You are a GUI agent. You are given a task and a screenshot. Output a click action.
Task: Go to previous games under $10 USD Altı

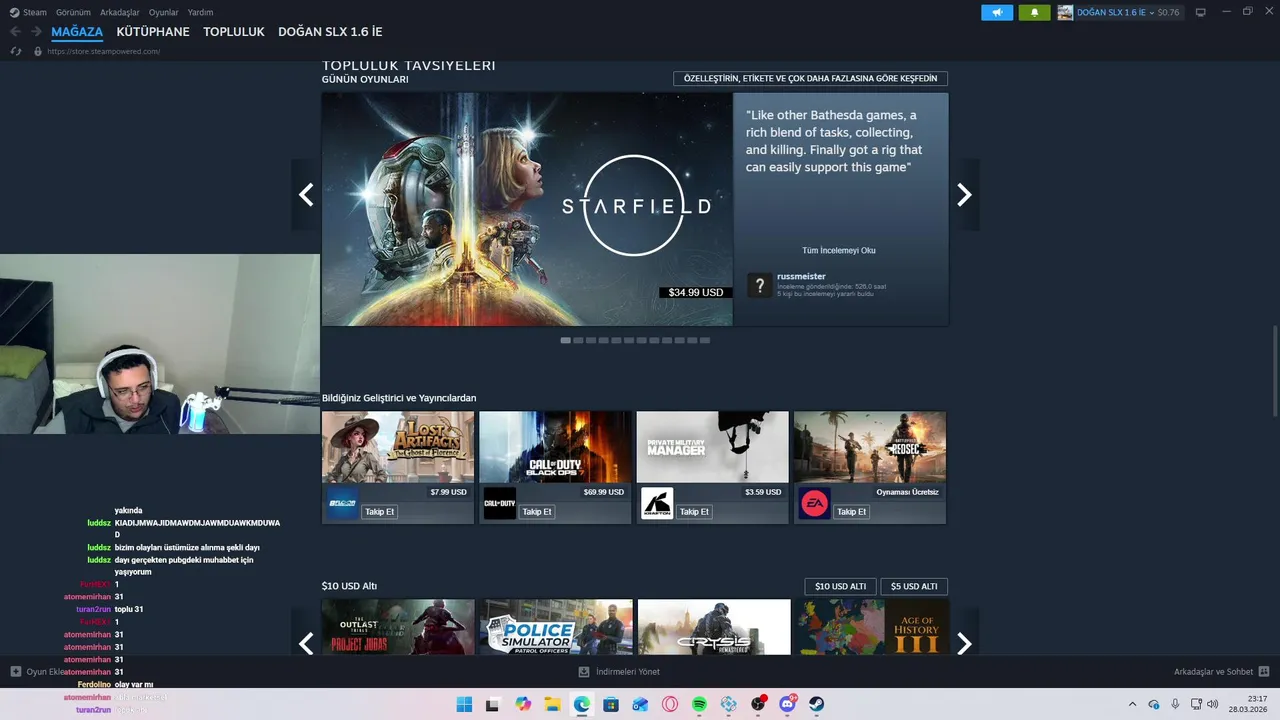(306, 643)
